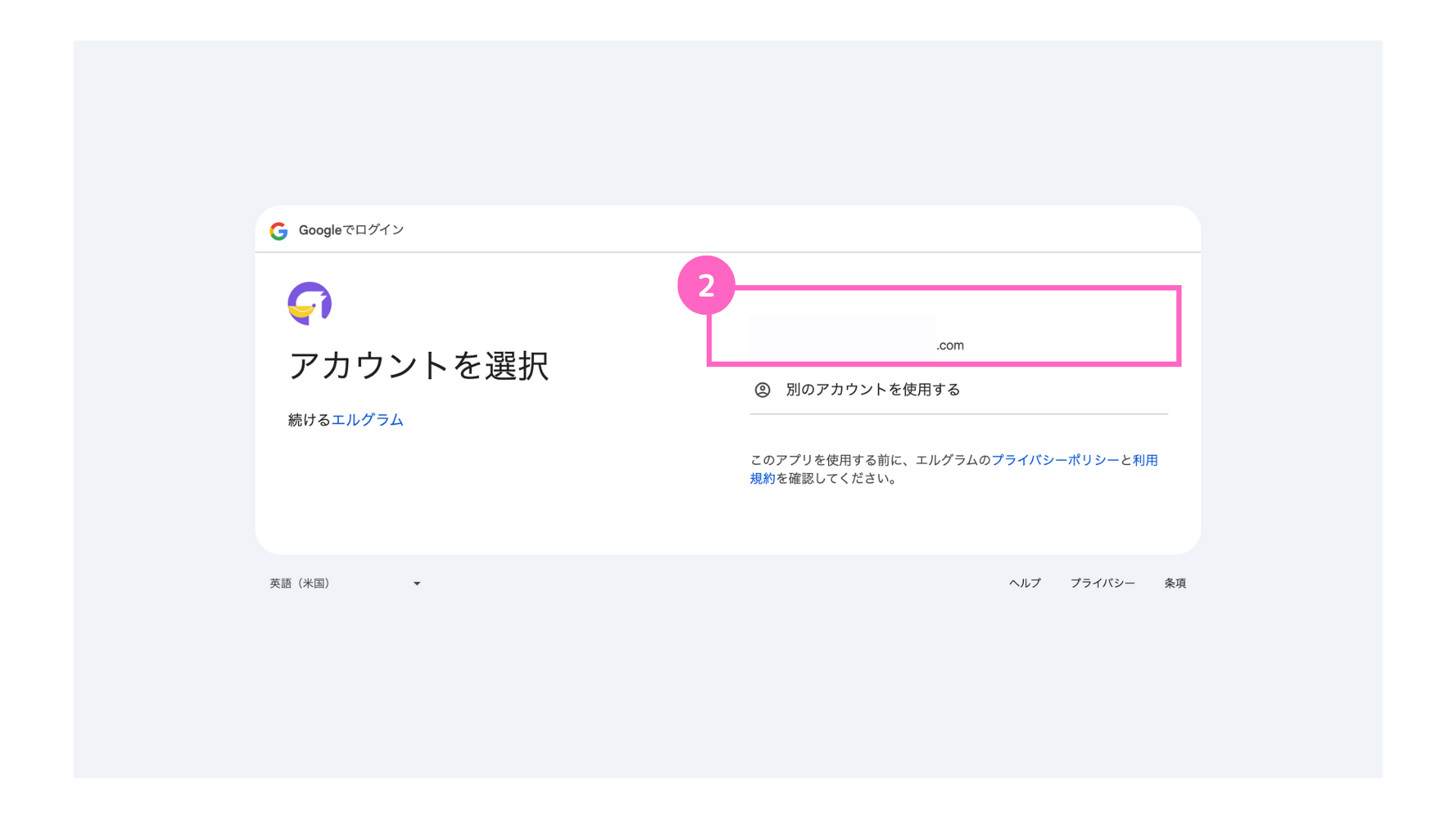Click the 条項 footer link
The image size is (1456, 819).
[x=1175, y=583]
